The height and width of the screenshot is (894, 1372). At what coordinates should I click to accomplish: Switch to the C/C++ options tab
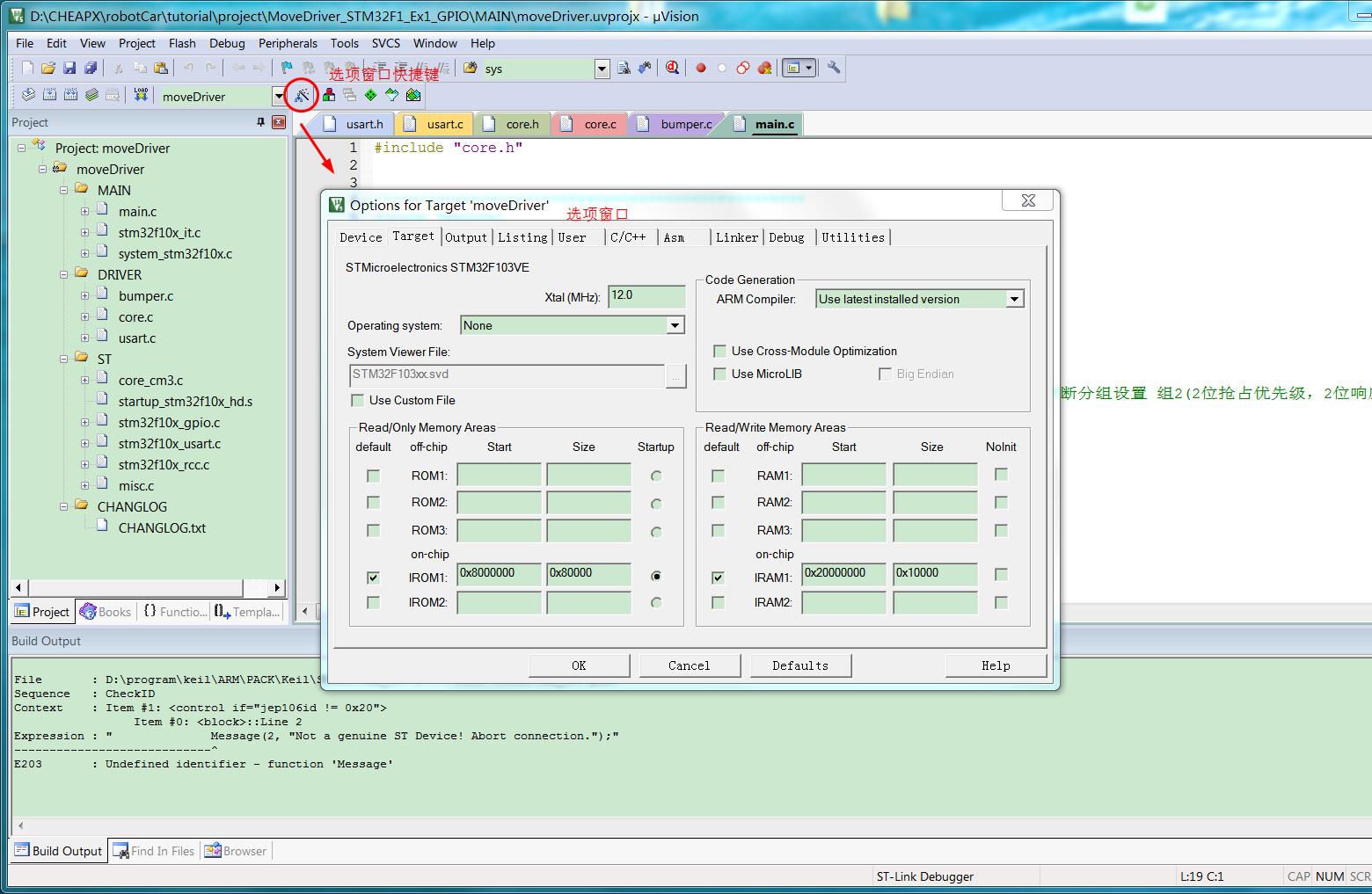(x=628, y=237)
